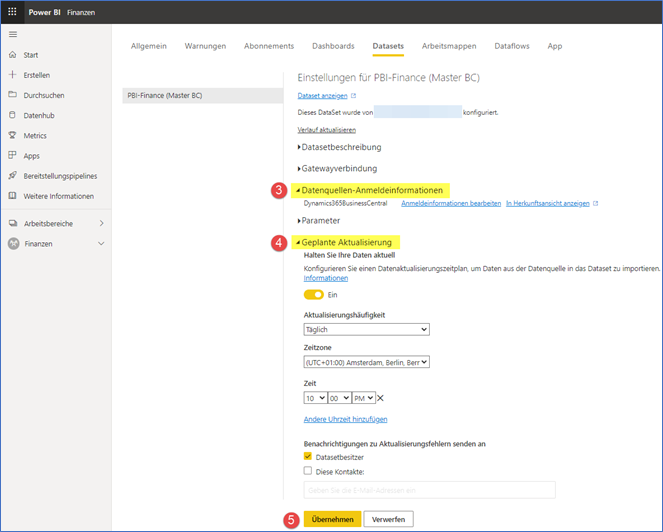
Task: Check the Diese Kontakte checkbox
Action: [x=308, y=470]
